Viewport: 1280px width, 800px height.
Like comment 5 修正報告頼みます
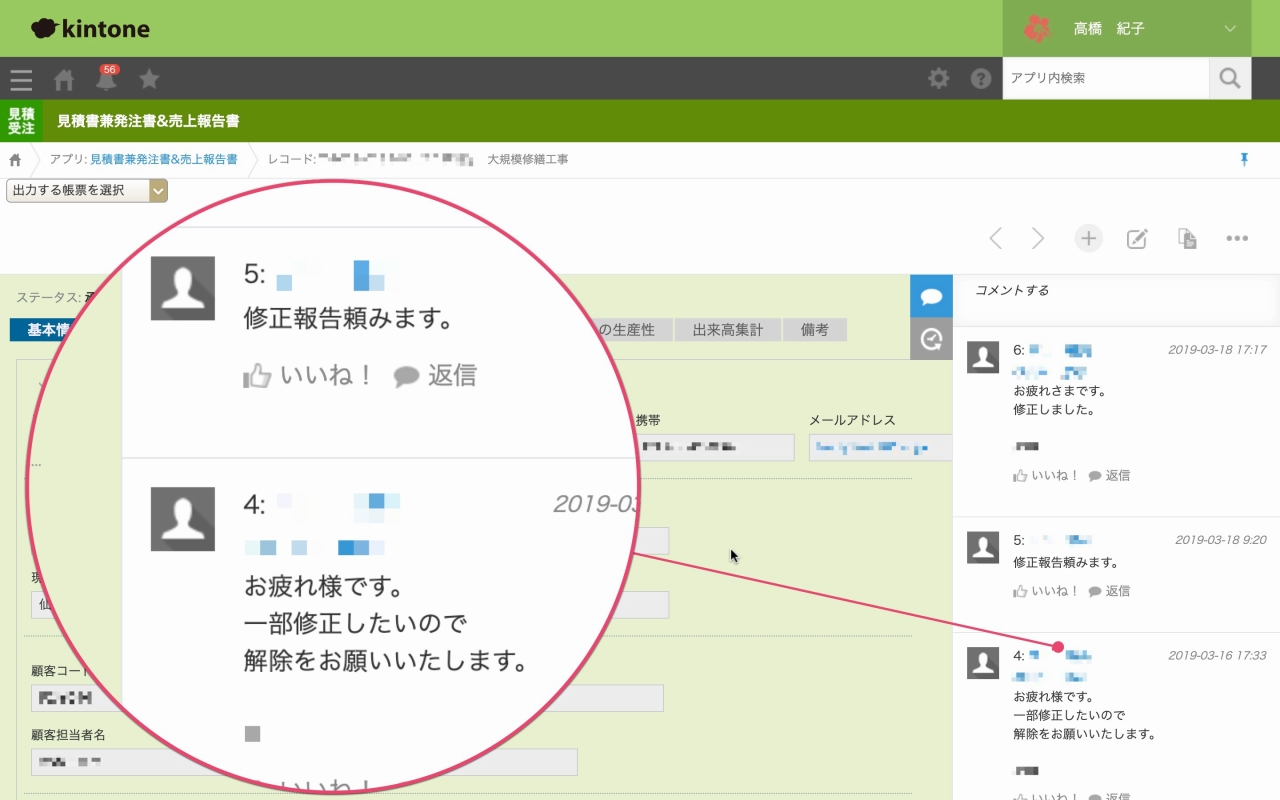click(x=1046, y=591)
